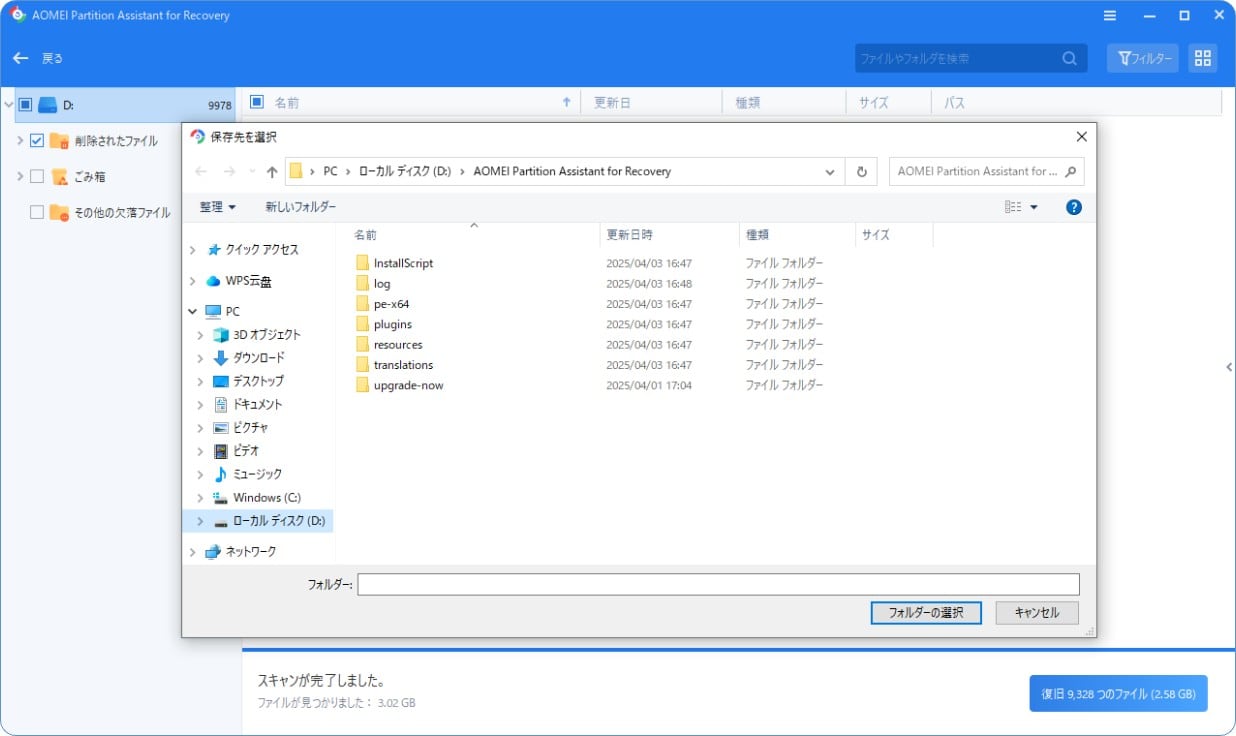Go back with the 戻る arrow
1236x736 pixels.
click(x=21, y=58)
